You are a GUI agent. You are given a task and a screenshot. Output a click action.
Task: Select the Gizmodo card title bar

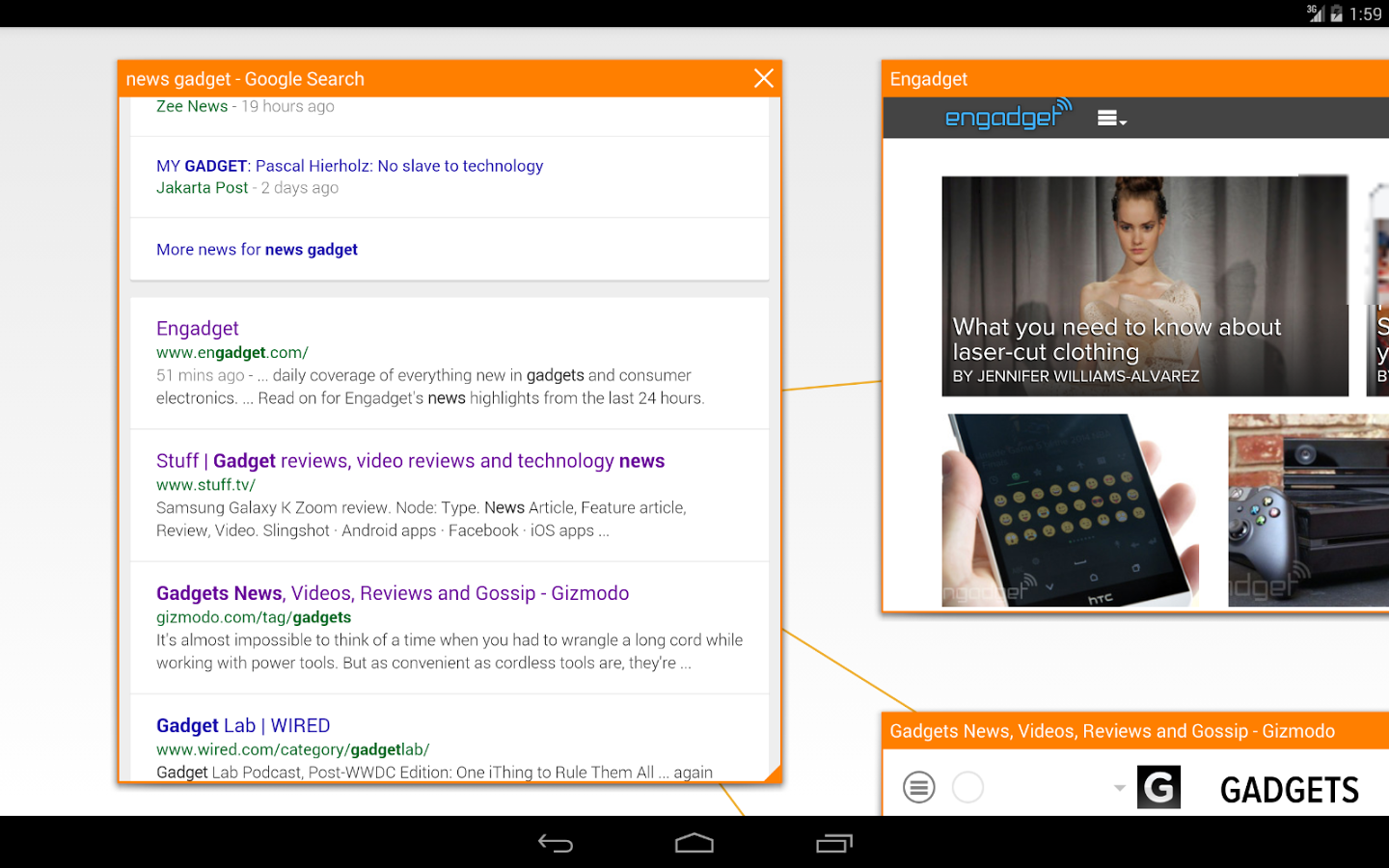tap(1135, 731)
